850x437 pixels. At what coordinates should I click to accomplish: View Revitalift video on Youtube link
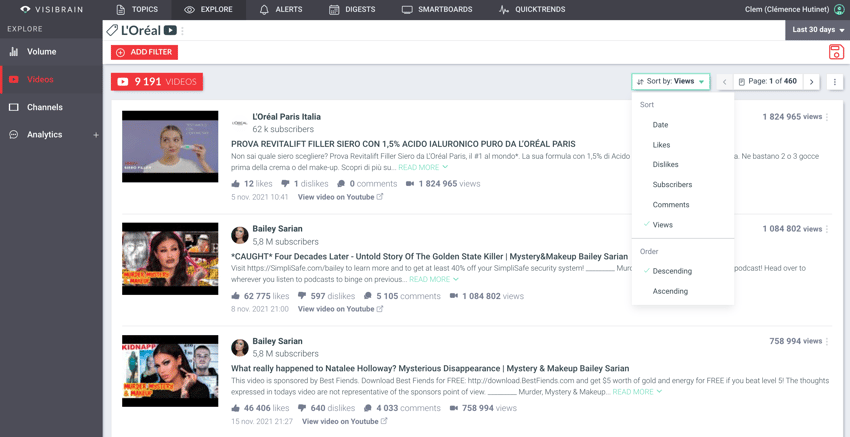pyautogui.click(x=340, y=197)
